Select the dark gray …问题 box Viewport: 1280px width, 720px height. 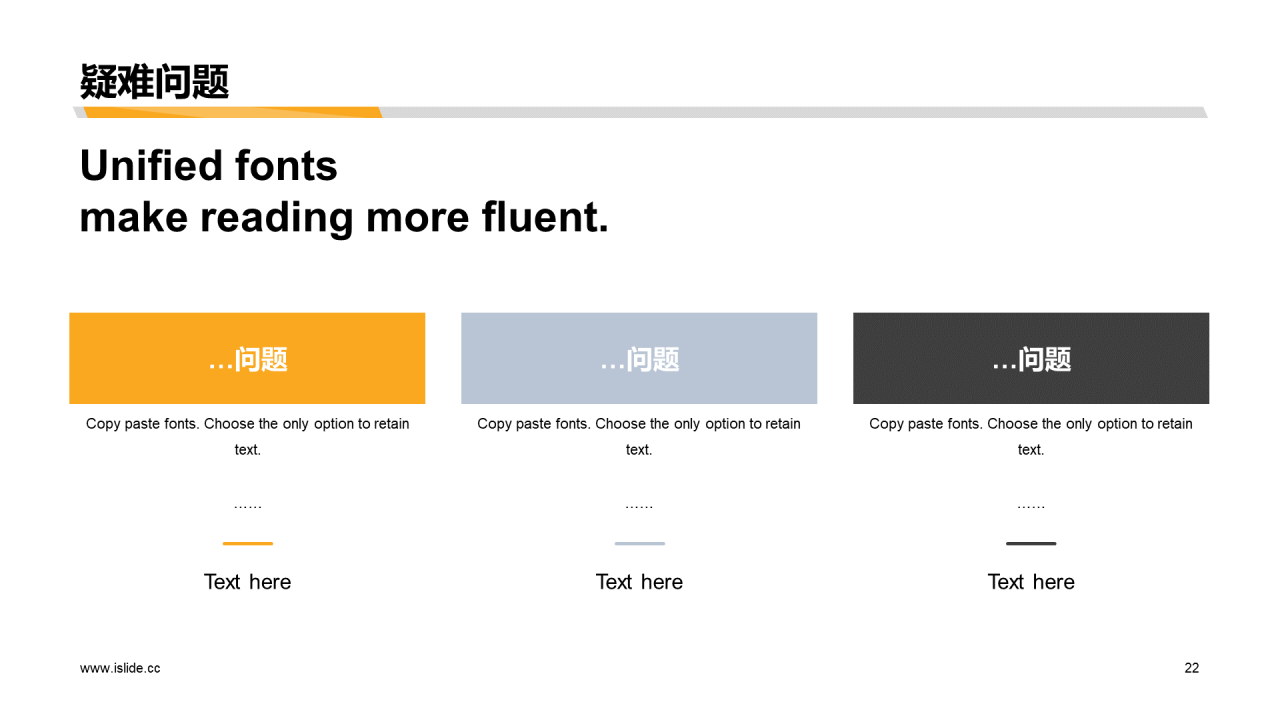tap(1031, 358)
